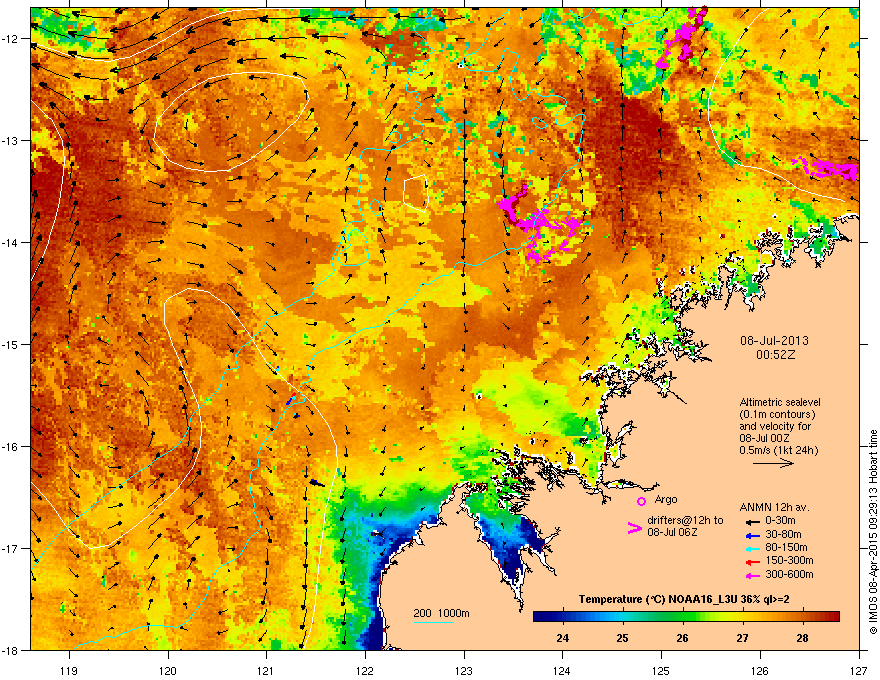Click the '150-300m' depth label
The width and height of the screenshot is (880, 680).
789,560
